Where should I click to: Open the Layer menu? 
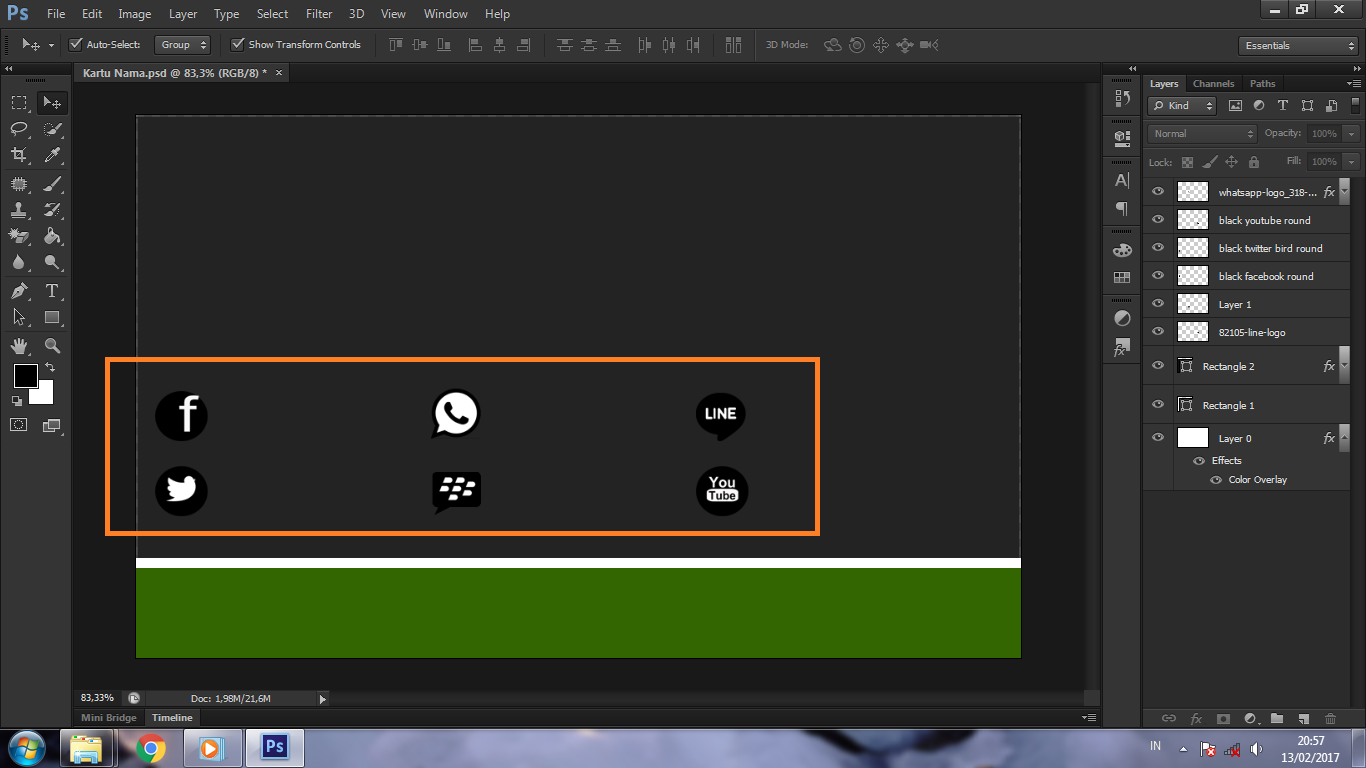click(x=183, y=14)
